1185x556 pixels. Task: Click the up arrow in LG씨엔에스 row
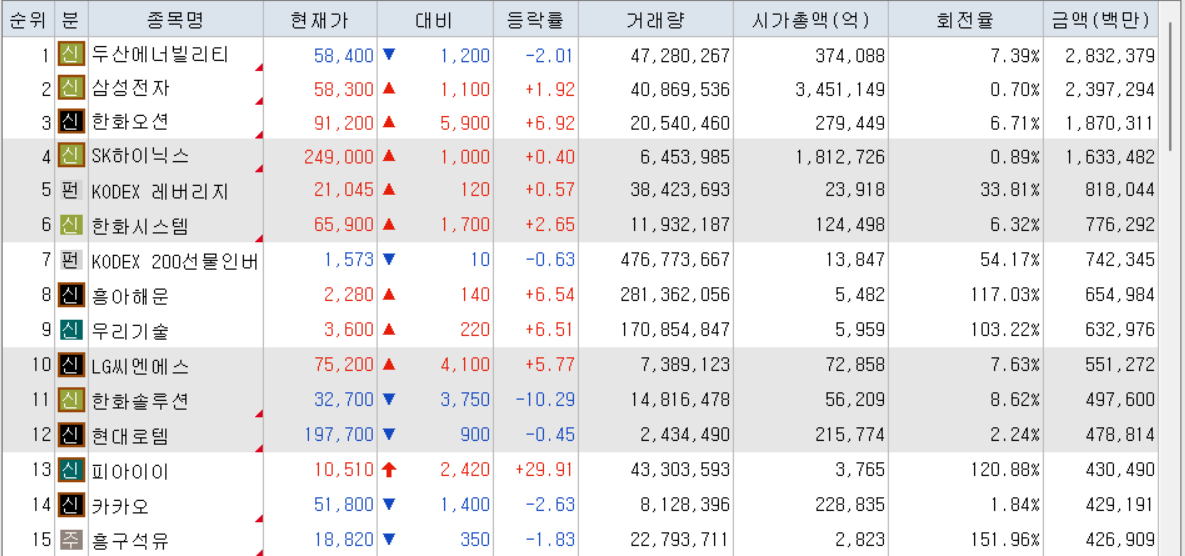coord(389,366)
